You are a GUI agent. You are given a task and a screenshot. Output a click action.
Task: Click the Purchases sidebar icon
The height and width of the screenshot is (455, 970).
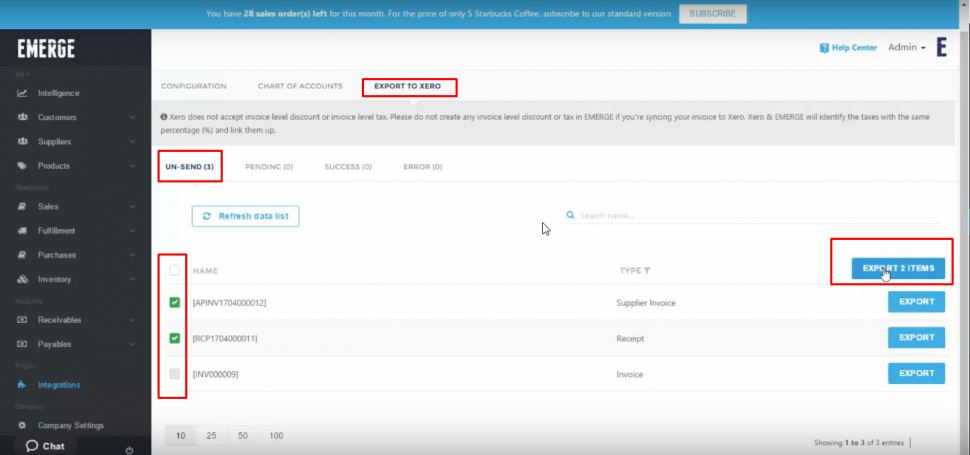(x=22, y=255)
